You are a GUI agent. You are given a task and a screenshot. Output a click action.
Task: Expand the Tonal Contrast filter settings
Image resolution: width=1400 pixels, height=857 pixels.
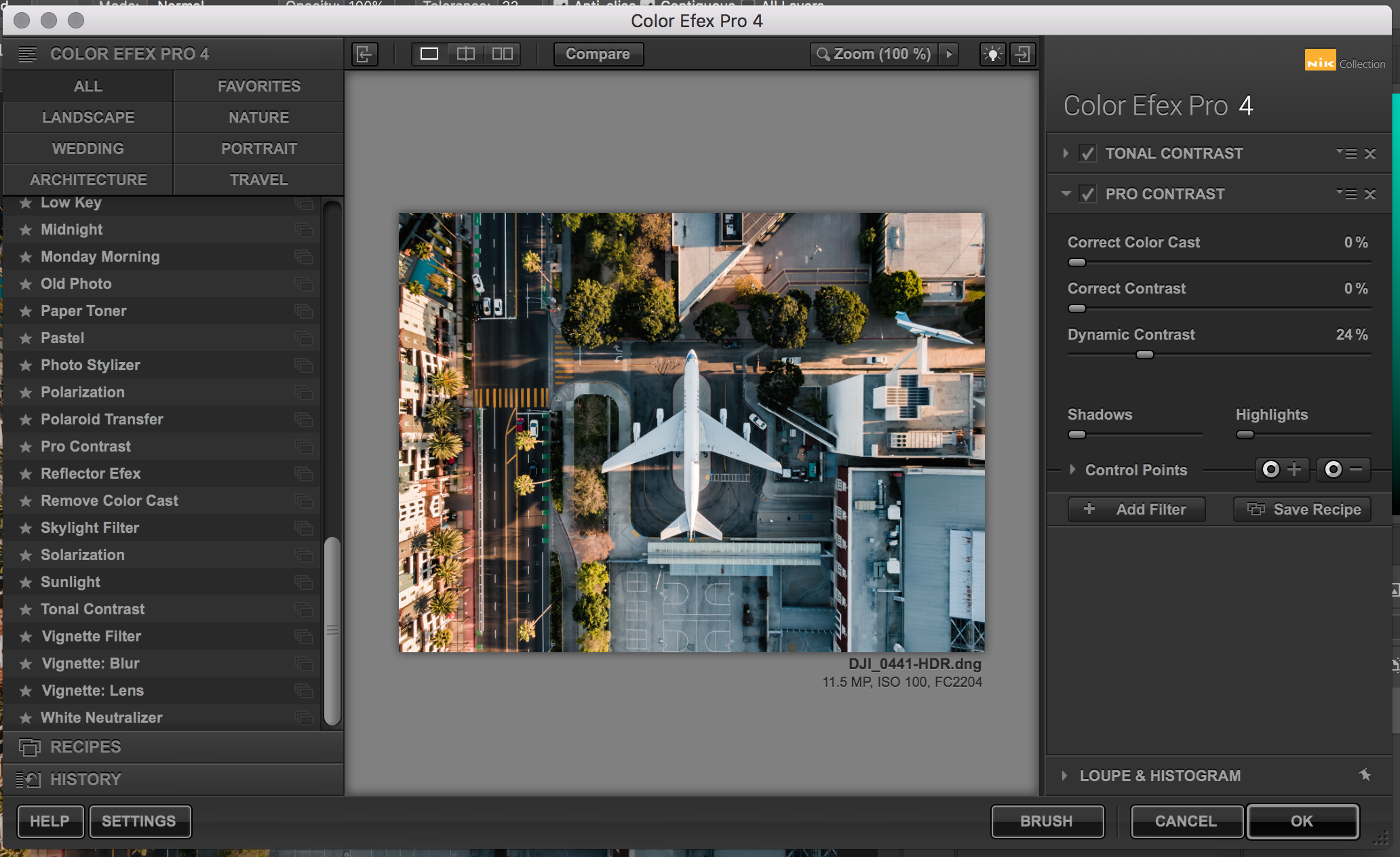(x=1066, y=154)
